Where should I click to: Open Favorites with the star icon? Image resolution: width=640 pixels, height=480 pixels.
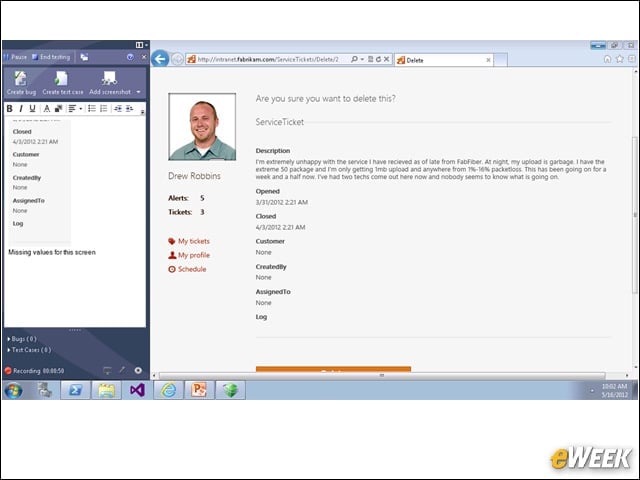click(620, 59)
